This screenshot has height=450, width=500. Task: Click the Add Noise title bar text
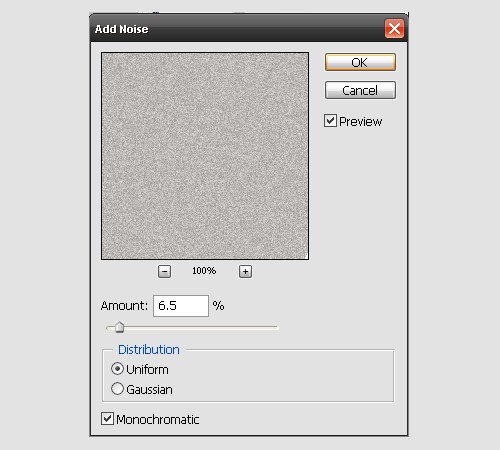[122, 29]
